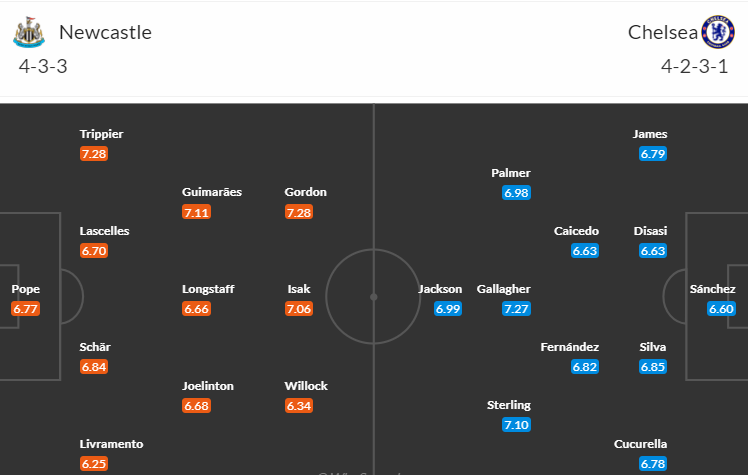The width and height of the screenshot is (748, 475).
Task: Select Jackson's 6.99 rating badge
Action: click(x=448, y=309)
